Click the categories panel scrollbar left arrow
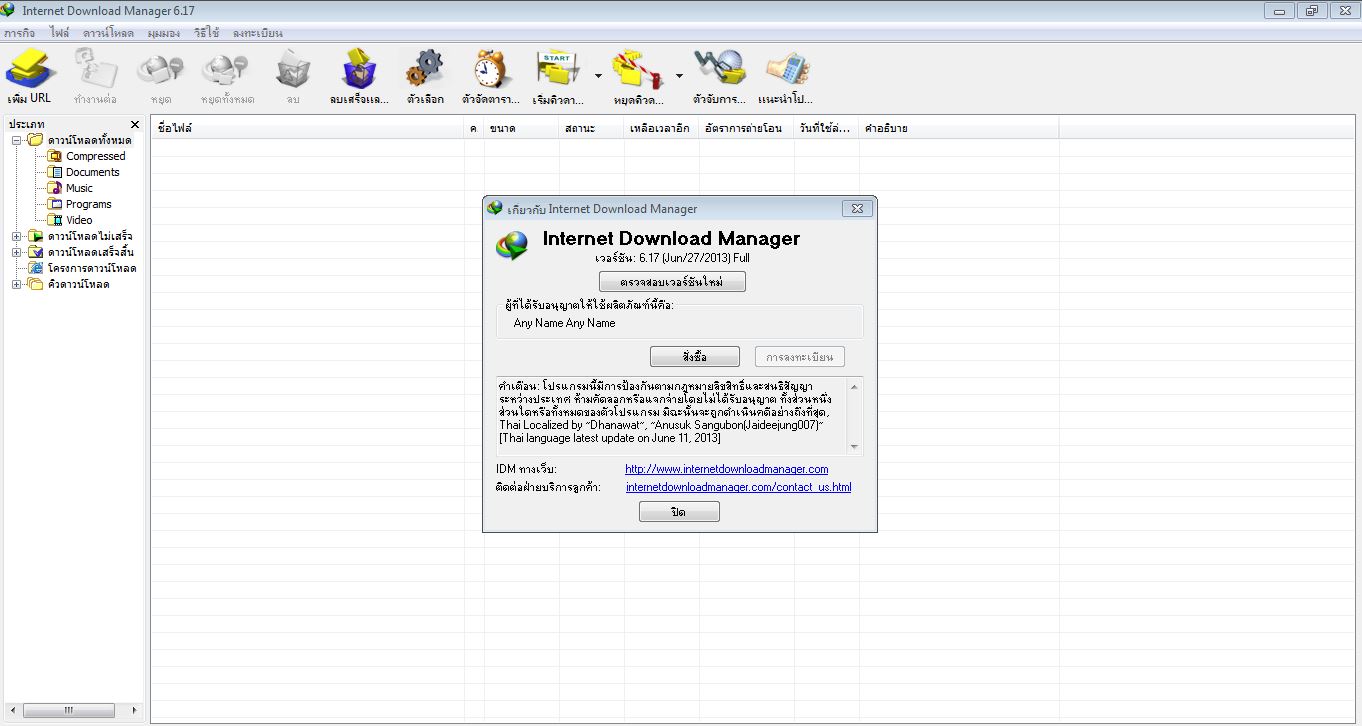This screenshot has width=1362, height=726. tap(12, 710)
